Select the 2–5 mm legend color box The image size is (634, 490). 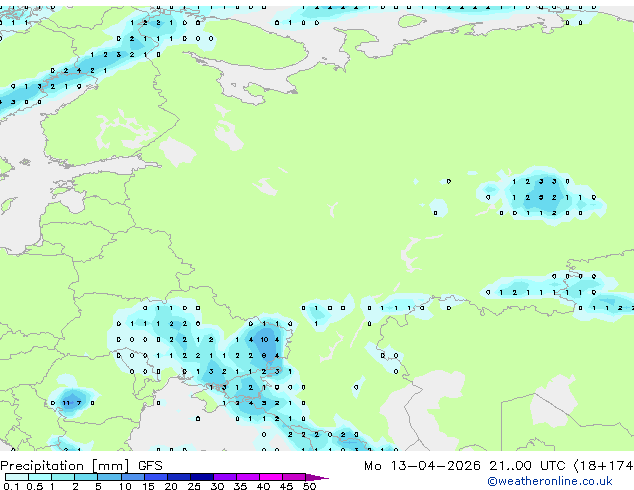86,477
